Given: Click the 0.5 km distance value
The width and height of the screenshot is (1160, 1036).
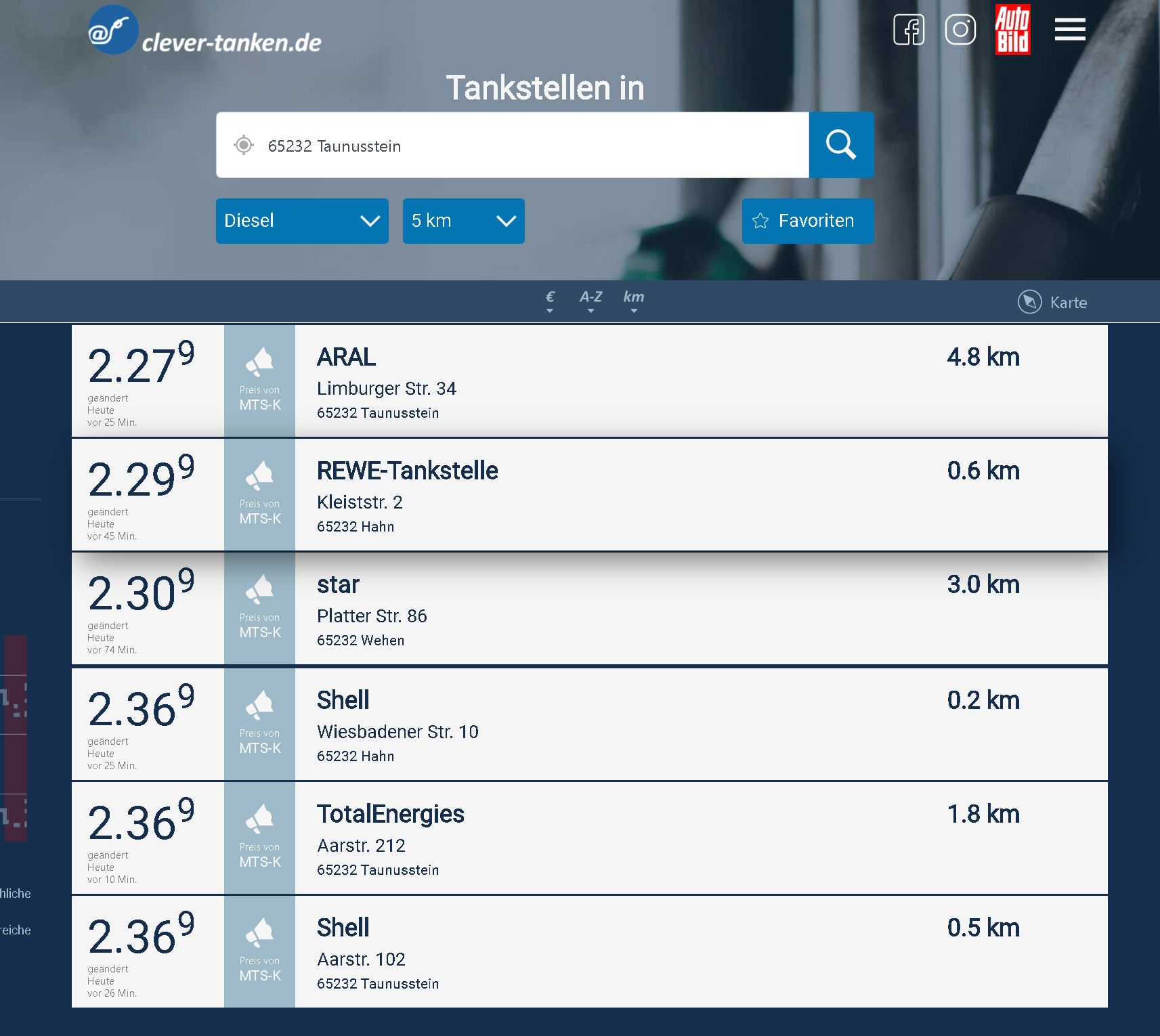Looking at the screenshot, I should (x=983, y=928).
